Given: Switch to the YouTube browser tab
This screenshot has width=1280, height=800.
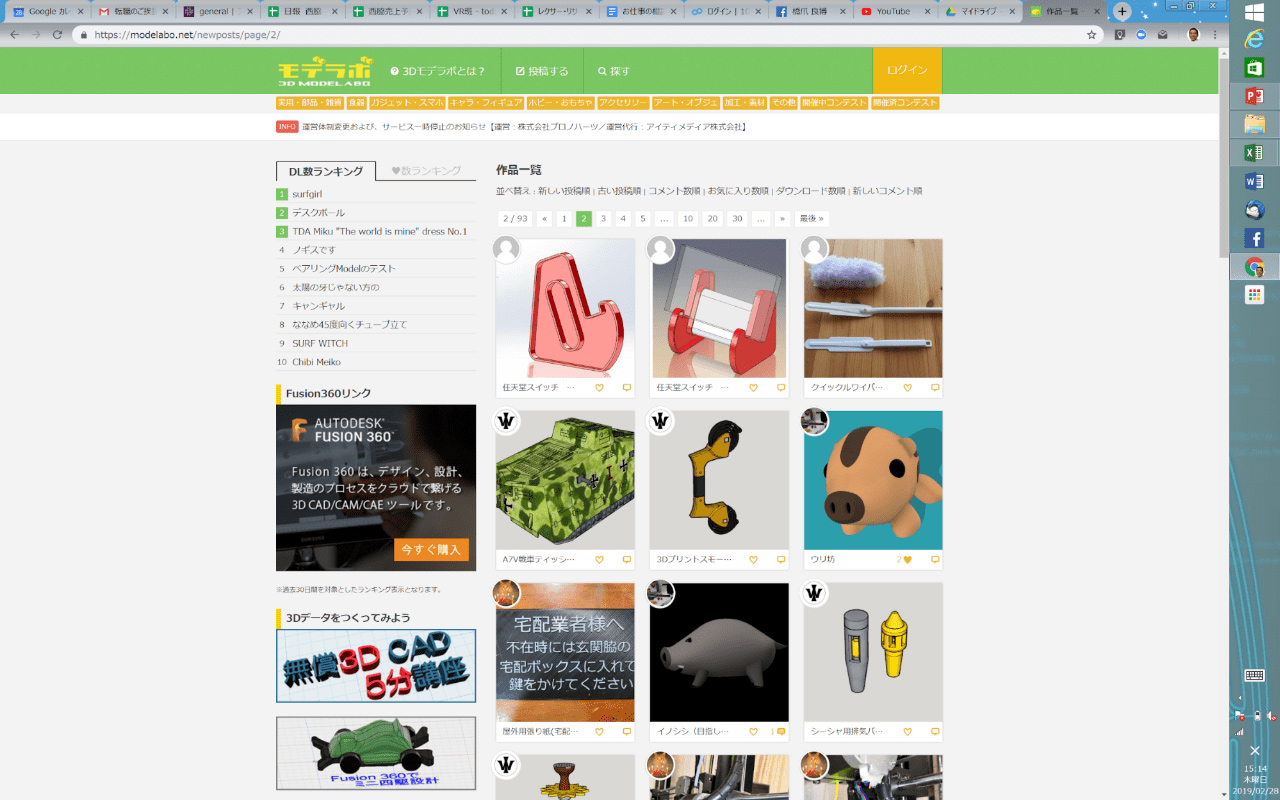Looking at the screenshot, I should (x=894, y=12).
